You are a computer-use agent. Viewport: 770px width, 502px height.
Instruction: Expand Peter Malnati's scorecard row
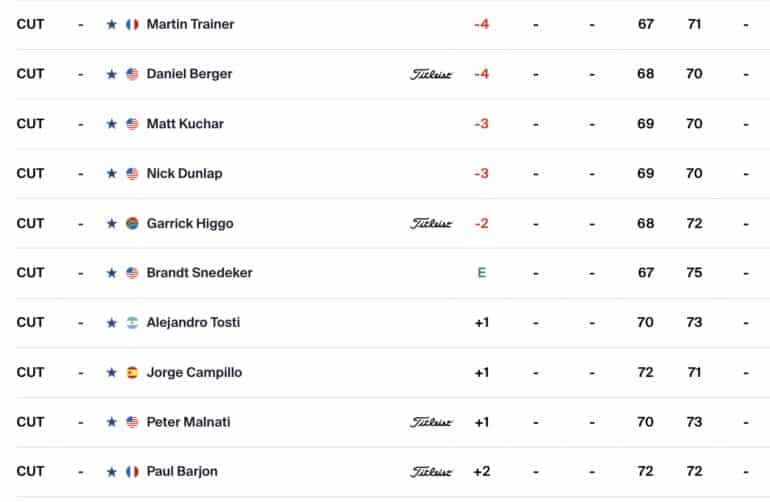[393, 422]
